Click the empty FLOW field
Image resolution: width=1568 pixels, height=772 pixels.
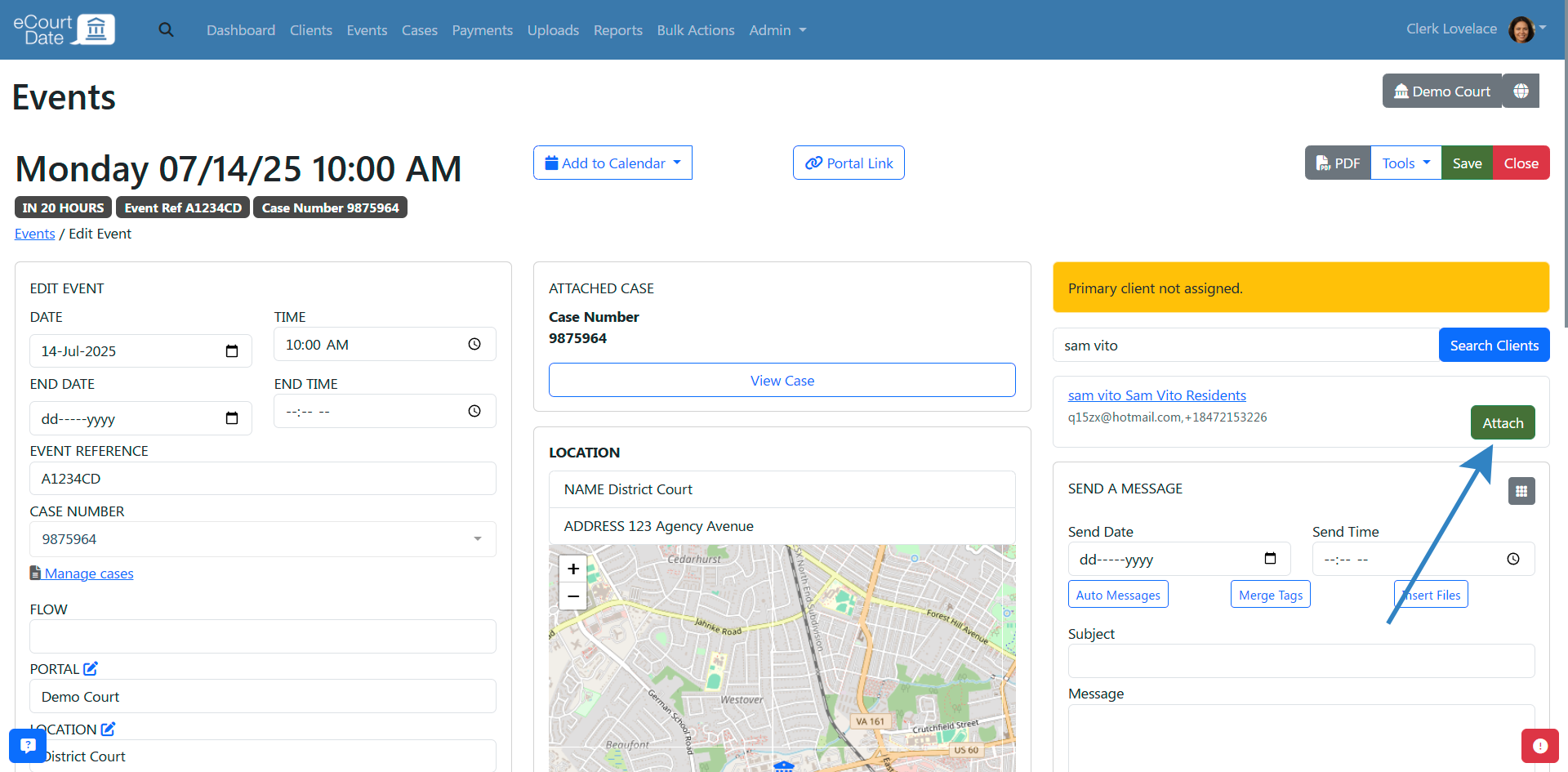coord(263,636)
